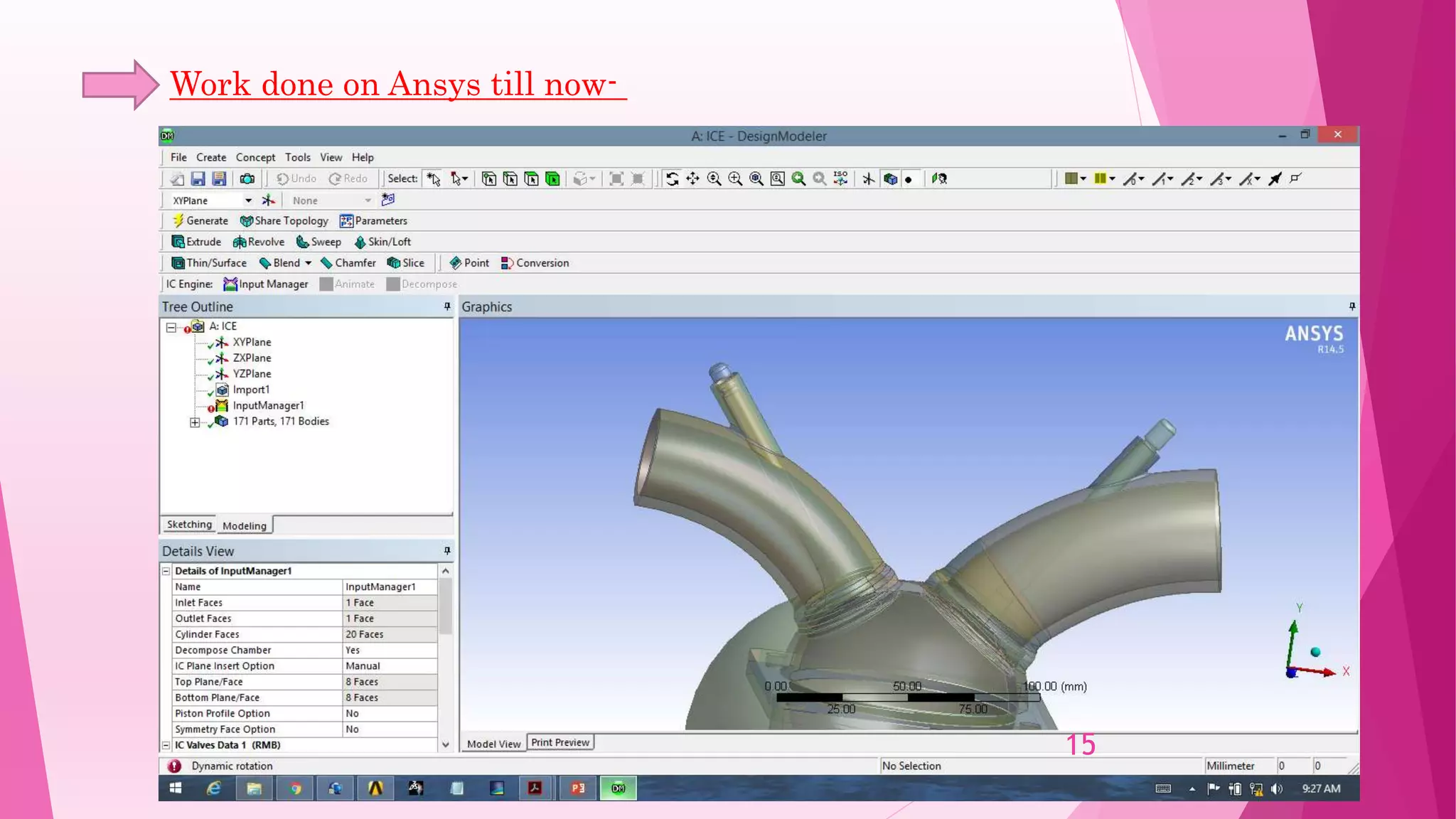Image resolution: width=1456 pixels, height=819 pixels.
Task: Enable the face selection filter icon
Action: point(532,179)
